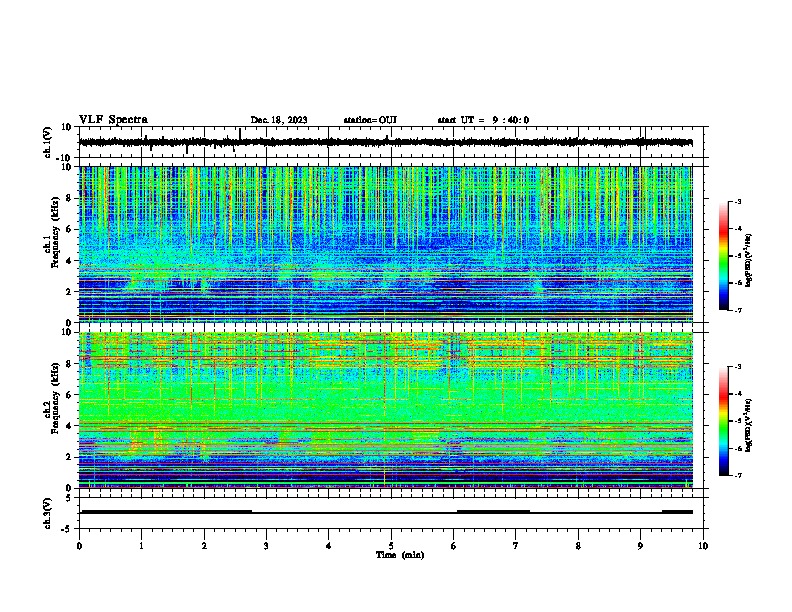Click the ch.1 spectrogram panel
Screen dimensions: 792x612
point(391,244)
